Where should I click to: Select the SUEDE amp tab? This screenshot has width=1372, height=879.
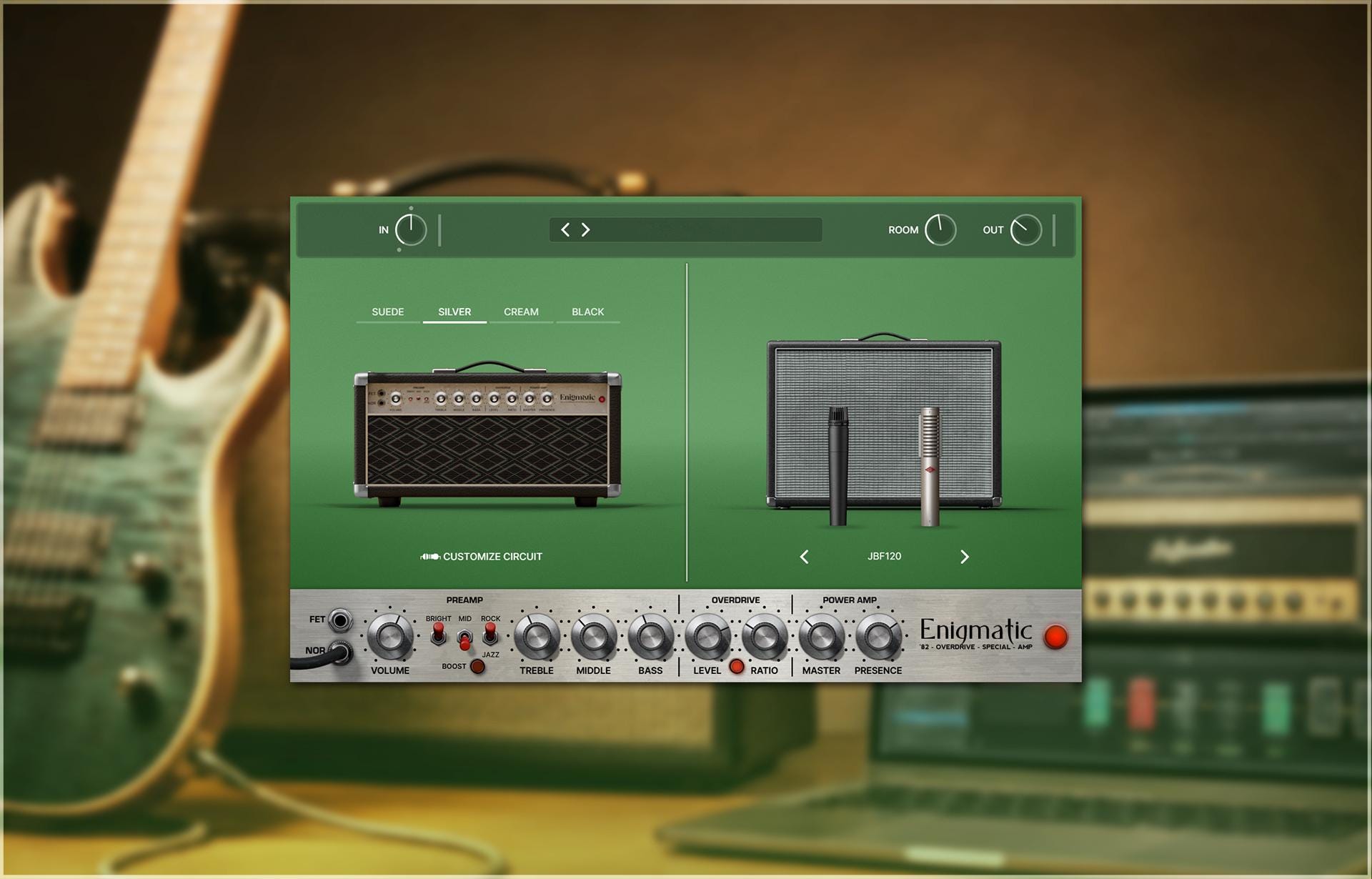pos(388,312)
